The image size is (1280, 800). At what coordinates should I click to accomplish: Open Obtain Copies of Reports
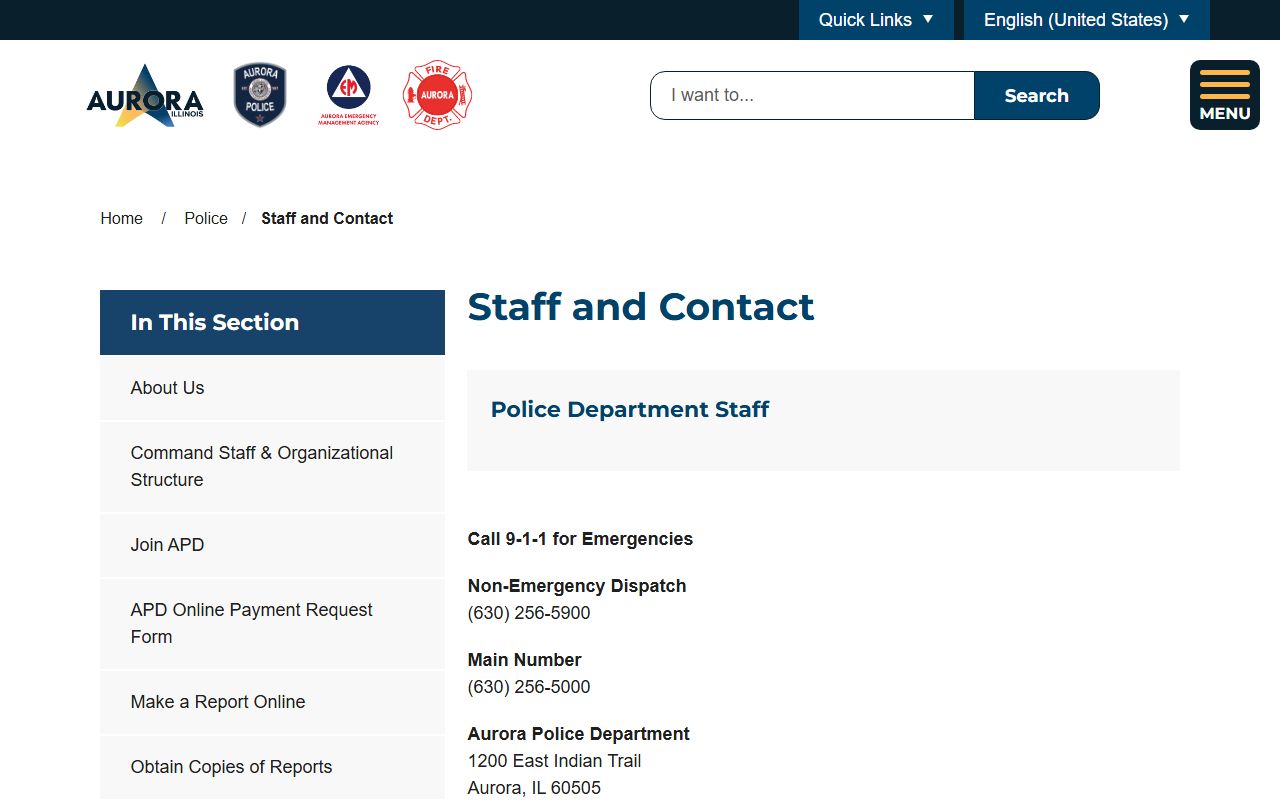(272, 767)
